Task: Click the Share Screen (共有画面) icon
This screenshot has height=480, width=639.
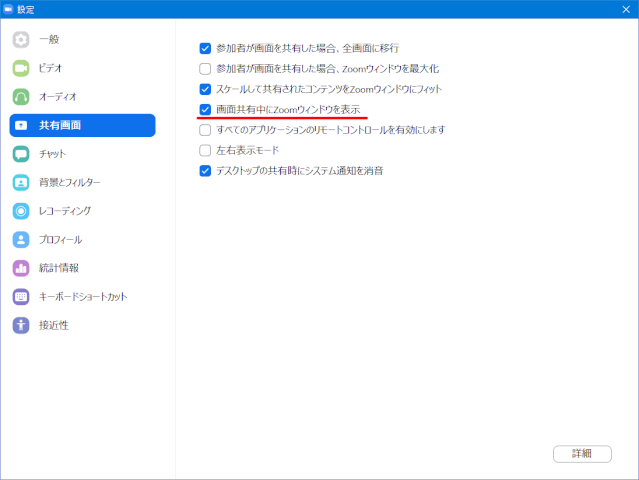Action: (x=21, y=125)
